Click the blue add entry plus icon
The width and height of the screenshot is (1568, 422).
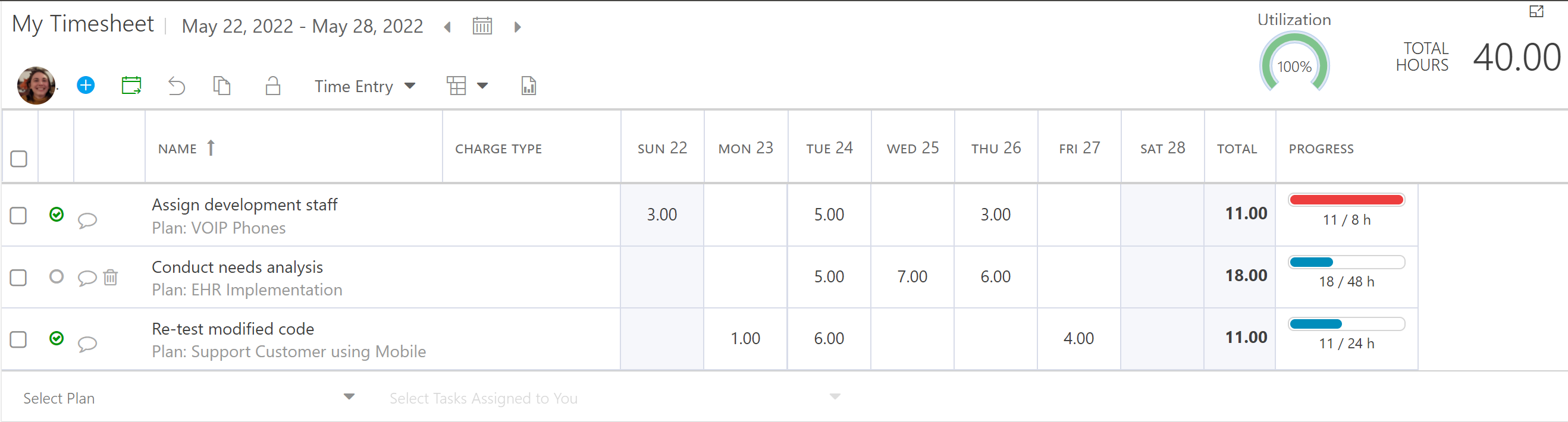point(86,85)
